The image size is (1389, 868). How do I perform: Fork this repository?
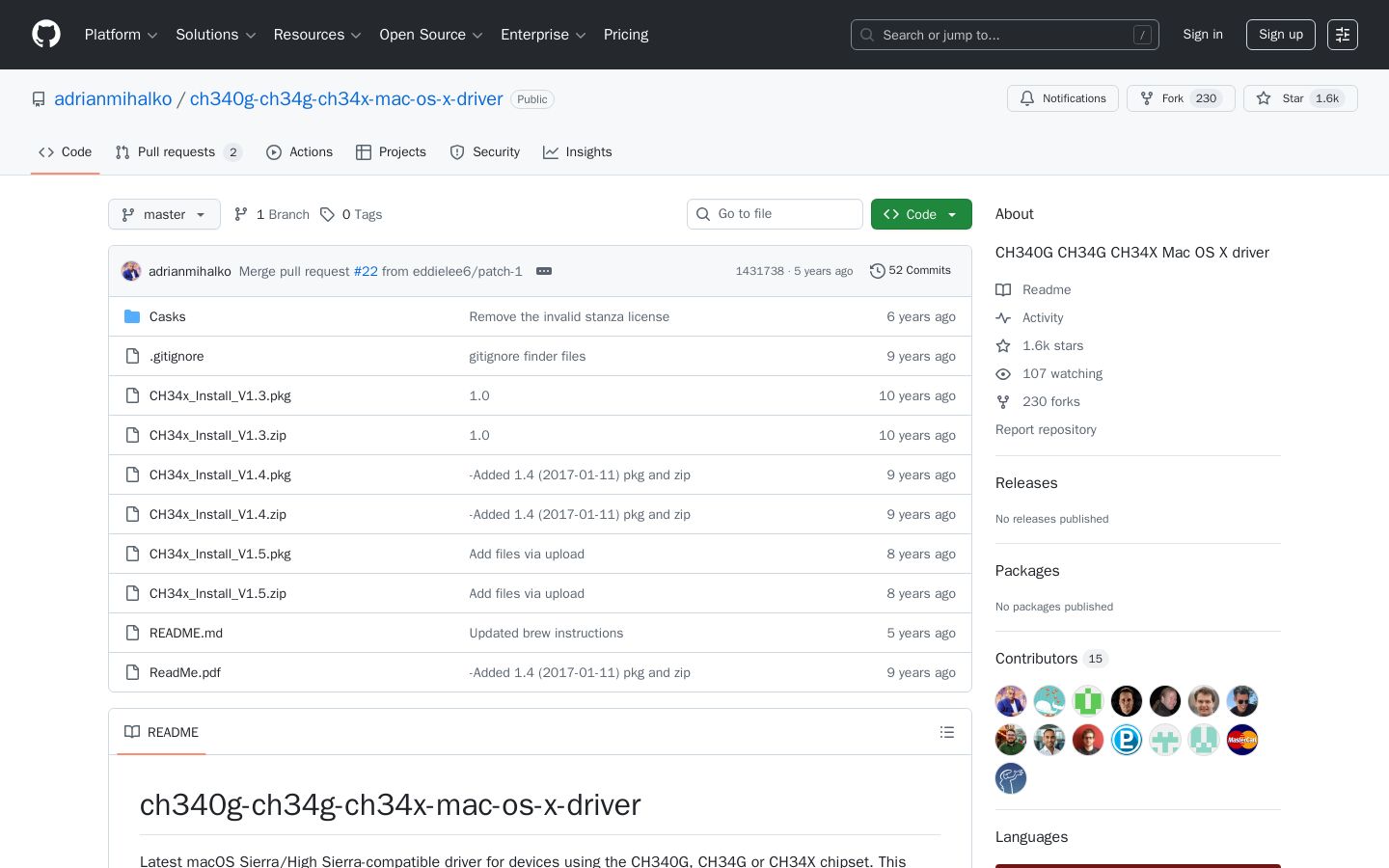click(x=1181, y=98)
